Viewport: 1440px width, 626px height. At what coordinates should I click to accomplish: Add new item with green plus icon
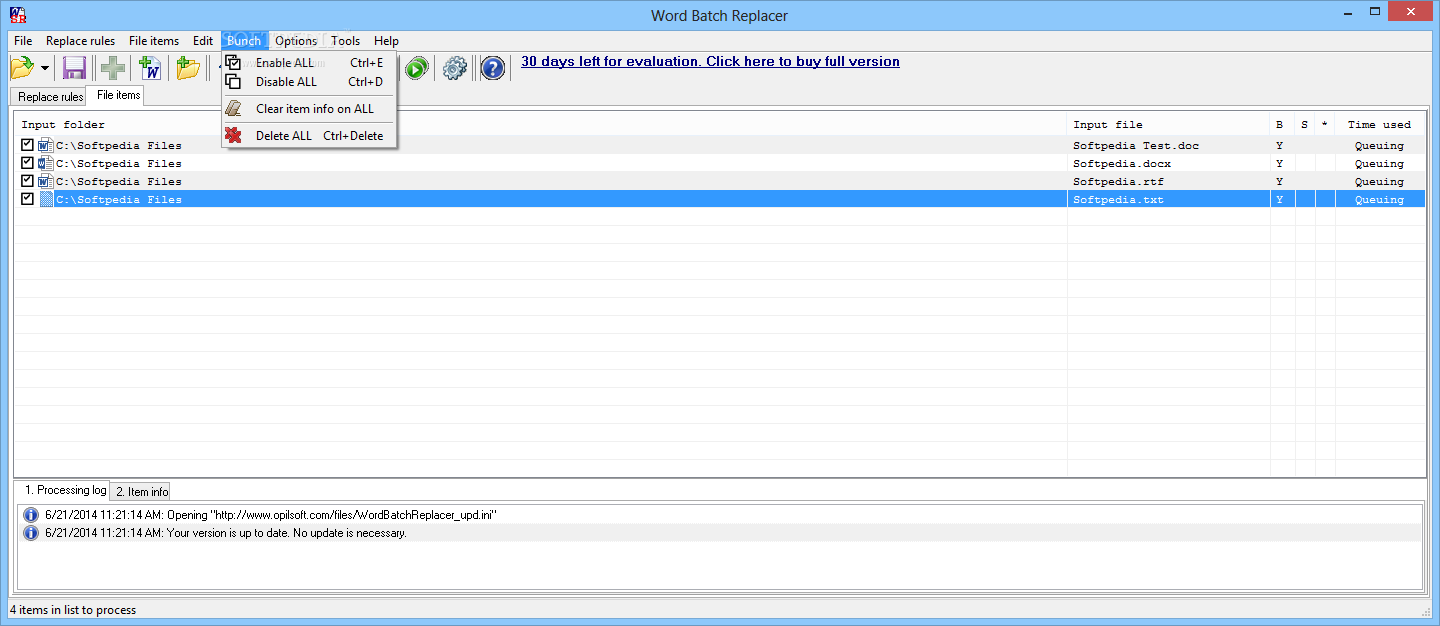pyautogui.click(x=113, y=68)
